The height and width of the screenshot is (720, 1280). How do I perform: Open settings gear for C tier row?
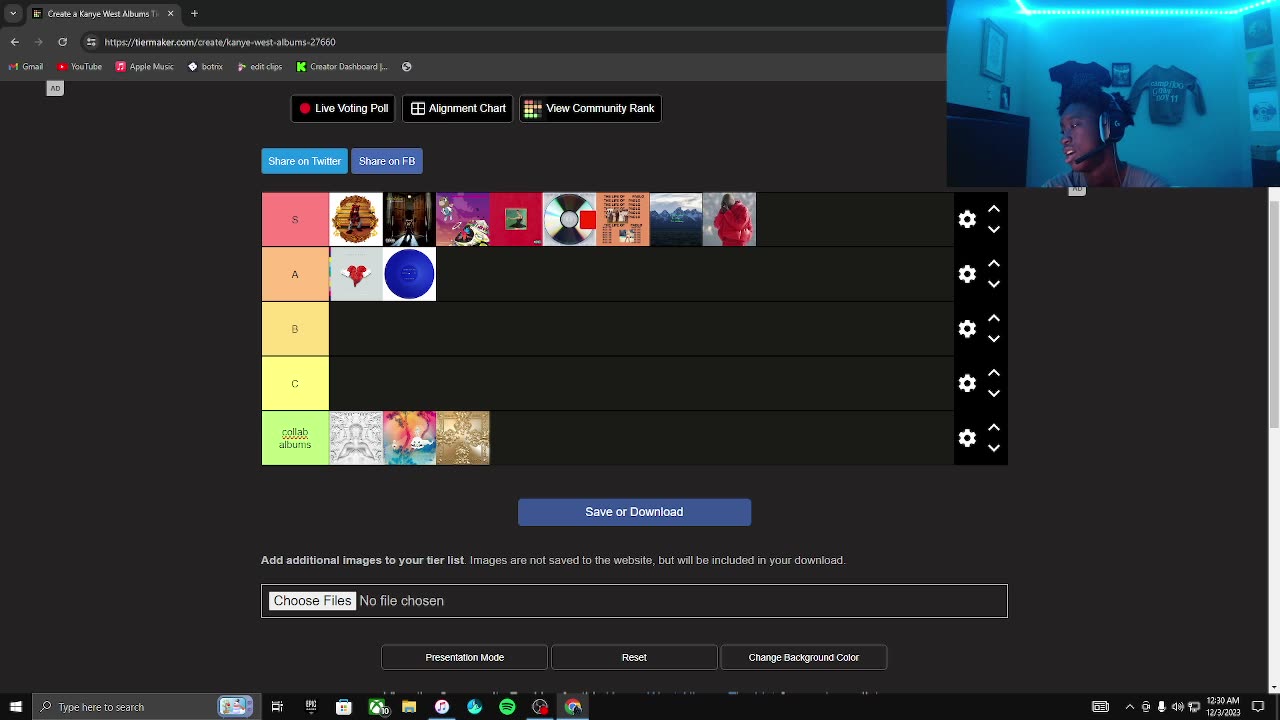967,383
